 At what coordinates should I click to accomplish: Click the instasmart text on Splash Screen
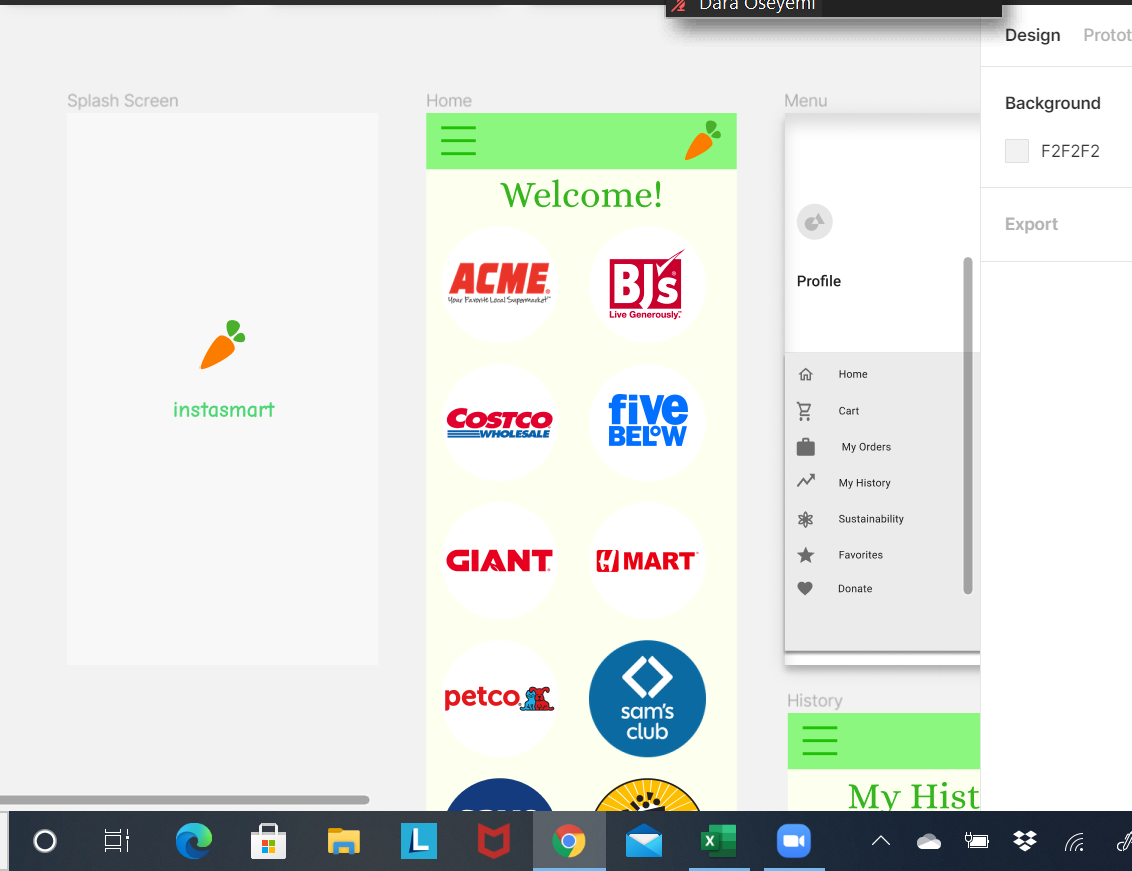tap(224, 410)
